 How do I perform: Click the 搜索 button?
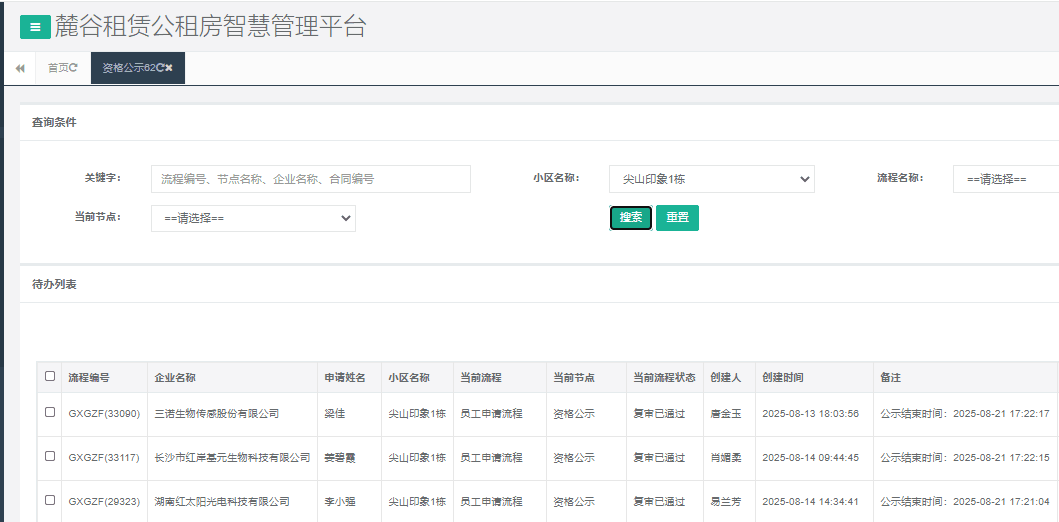pyautogui.click(x=630, y=218)
